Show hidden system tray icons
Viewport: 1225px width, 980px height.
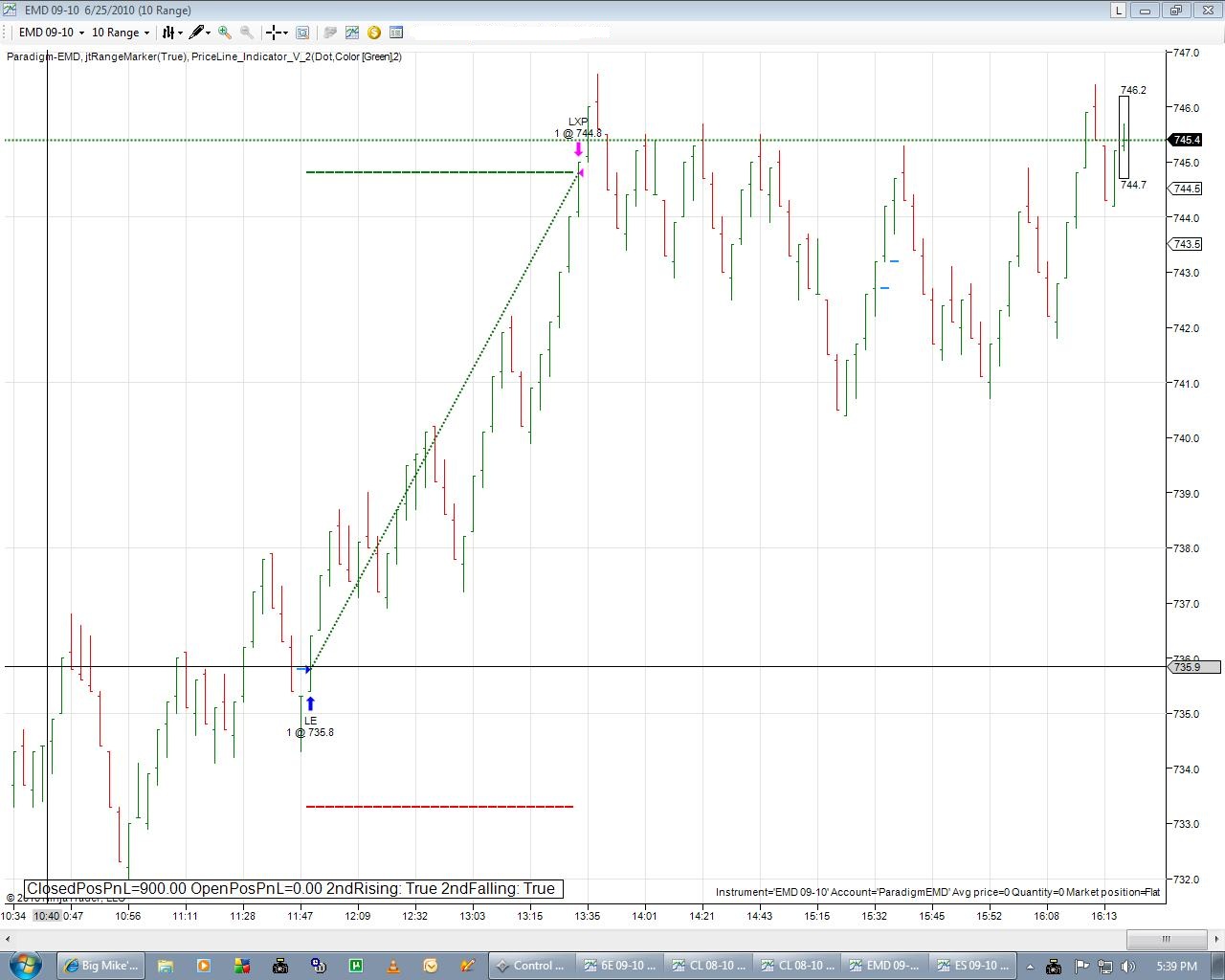tap(1029, 966)
